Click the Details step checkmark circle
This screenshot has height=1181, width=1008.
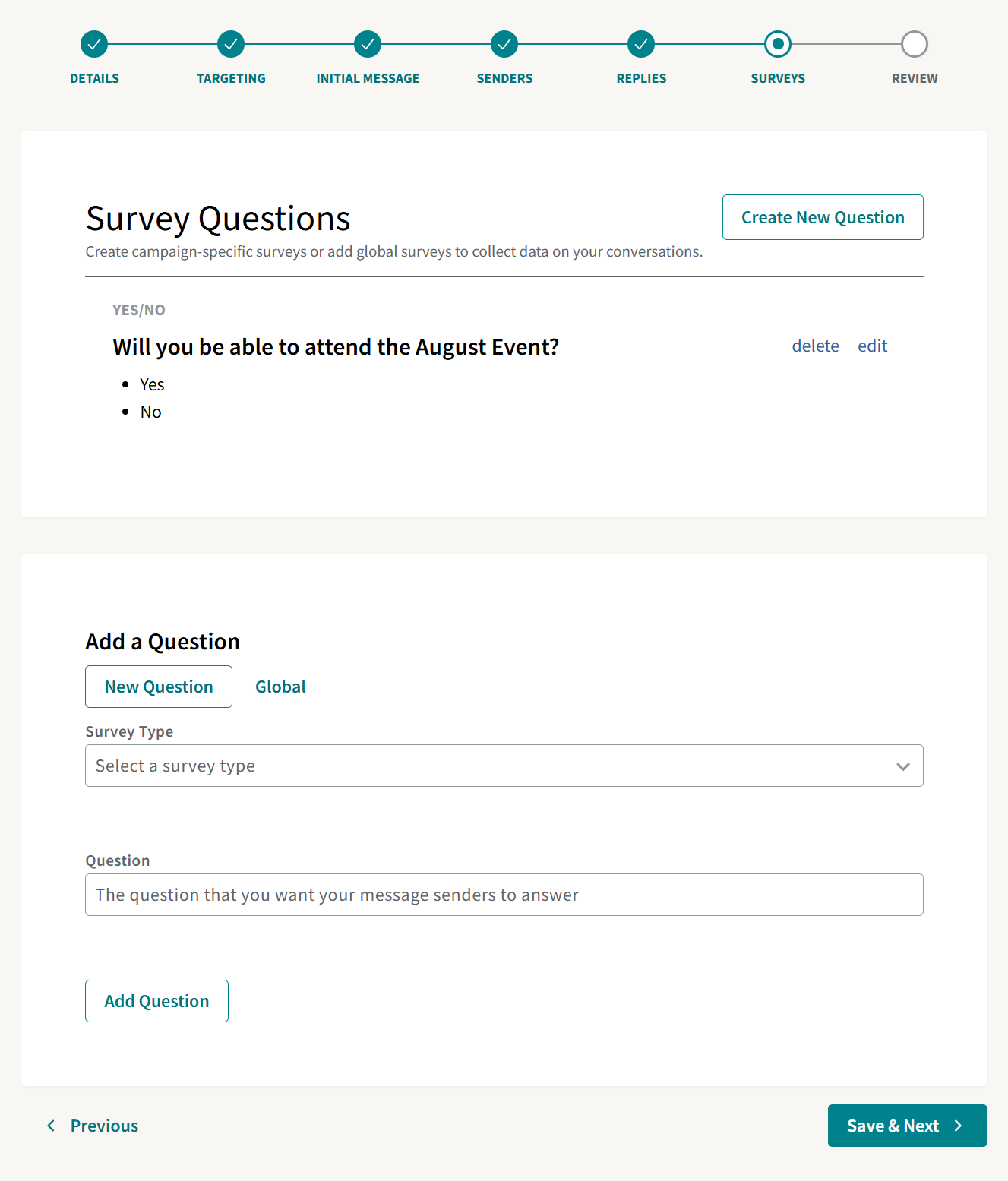click(x=94, y=44)
